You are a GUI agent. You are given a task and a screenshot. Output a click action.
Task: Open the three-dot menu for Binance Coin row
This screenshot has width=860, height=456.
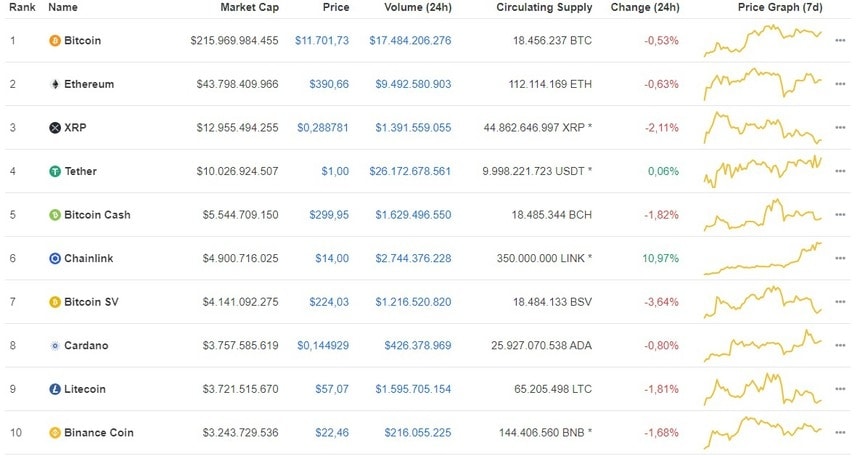pyautogui.click(x=840, y=432)
